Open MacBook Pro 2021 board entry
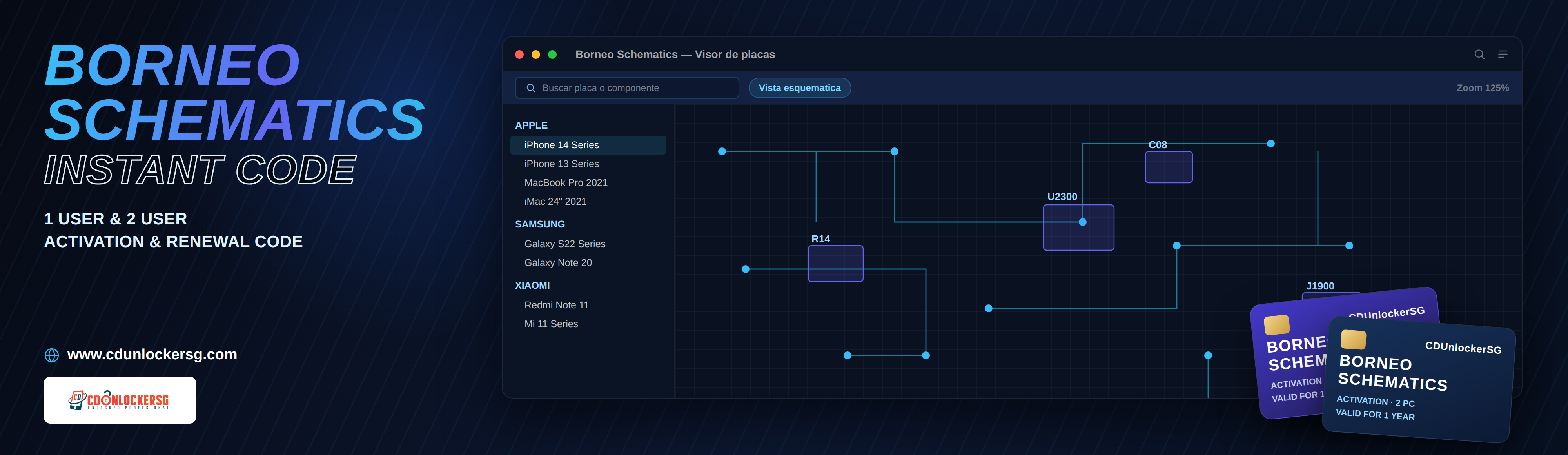The width and height of the screenshot is (1568, 455). (566, 183)
